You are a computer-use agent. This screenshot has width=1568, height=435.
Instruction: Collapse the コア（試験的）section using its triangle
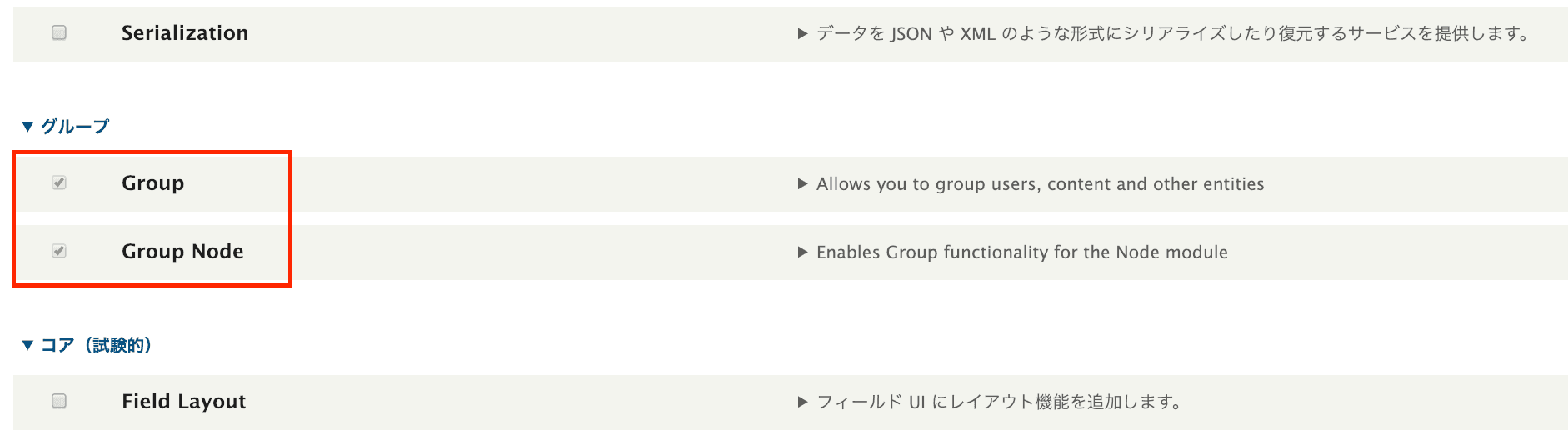[x=27, y=345]
